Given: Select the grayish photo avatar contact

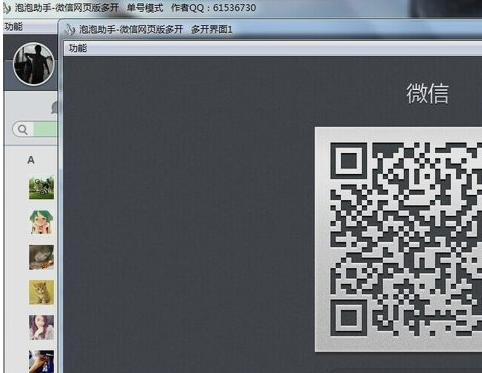Looking at the screenshot, I should pyautogui.click(x=41, y=257).
